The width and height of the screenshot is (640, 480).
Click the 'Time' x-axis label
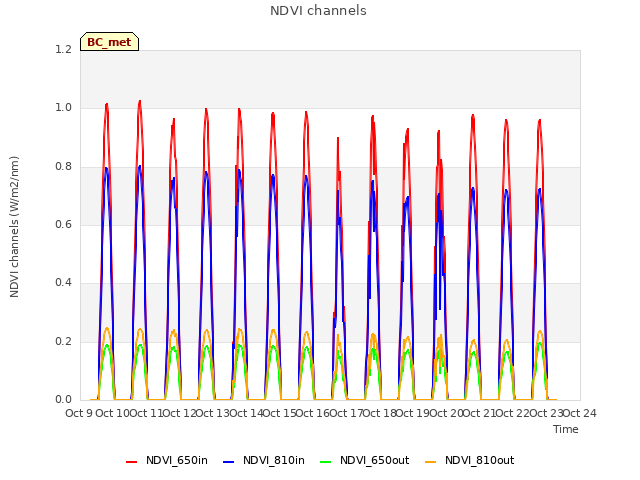566,429
